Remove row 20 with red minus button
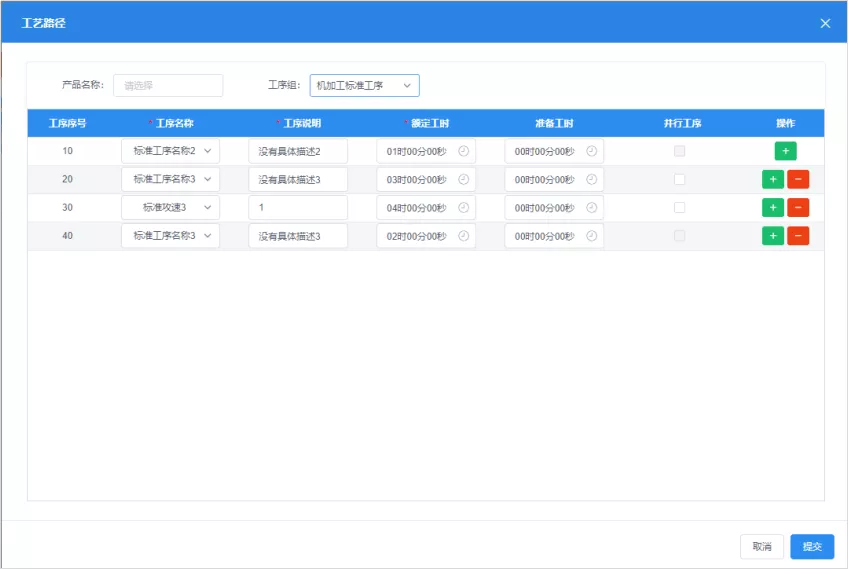This screenshot has height=569, width=848. pos(798,179)
